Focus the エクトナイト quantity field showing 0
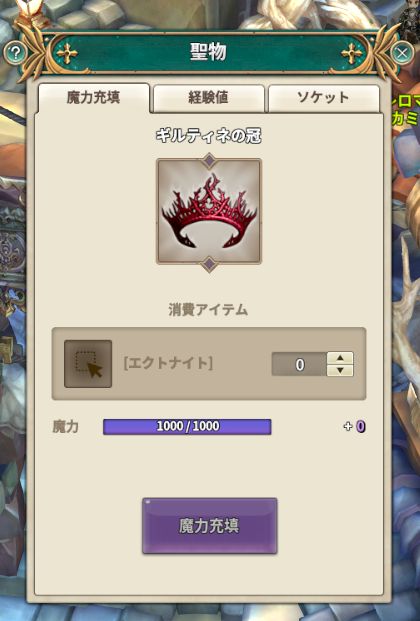Screen dimensions: 420x621 pyautogui.click(x=299, y=364)
